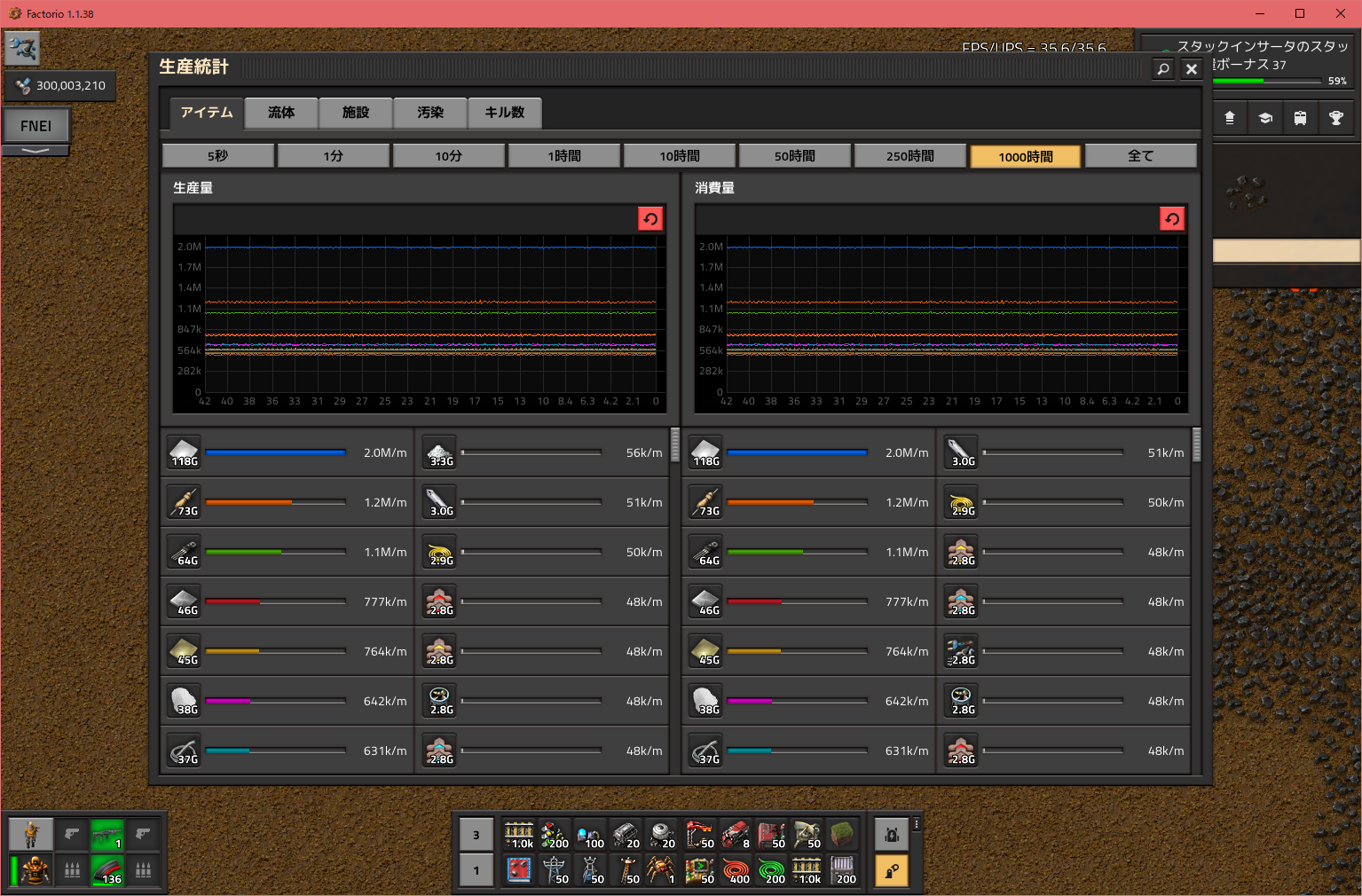Click the 73G item icon in 消費量 list
Screen dimensions: 1362x896
click(x=705, y=502)
